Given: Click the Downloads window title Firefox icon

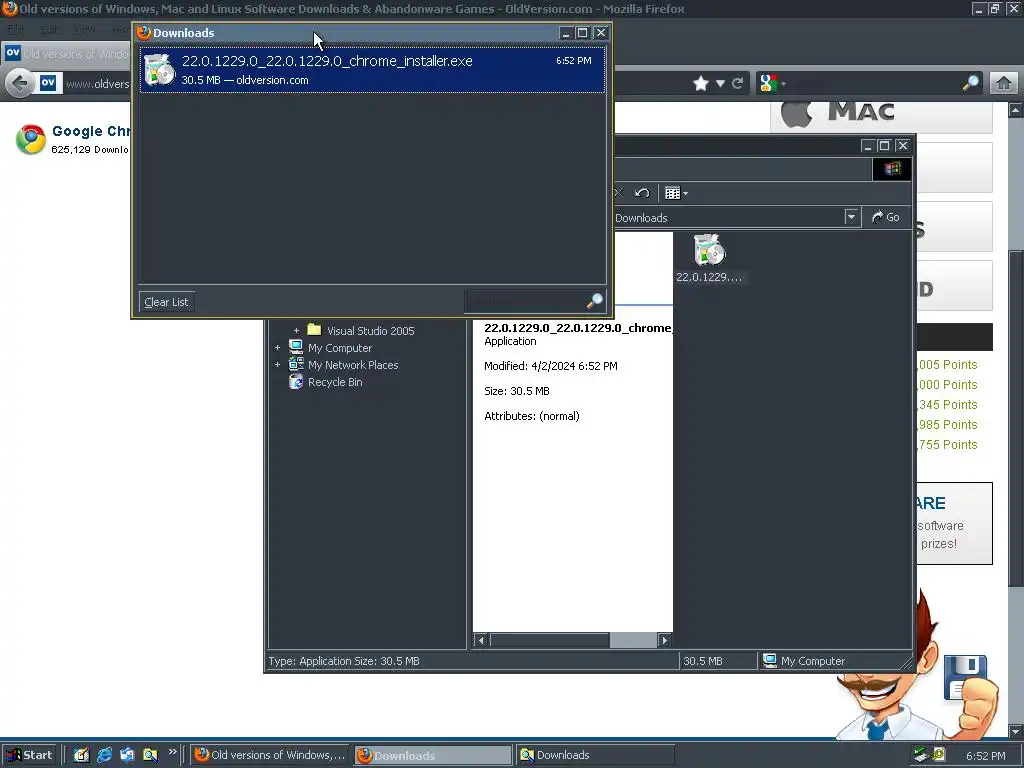Looking at the screenshot, I should point(144,33).
